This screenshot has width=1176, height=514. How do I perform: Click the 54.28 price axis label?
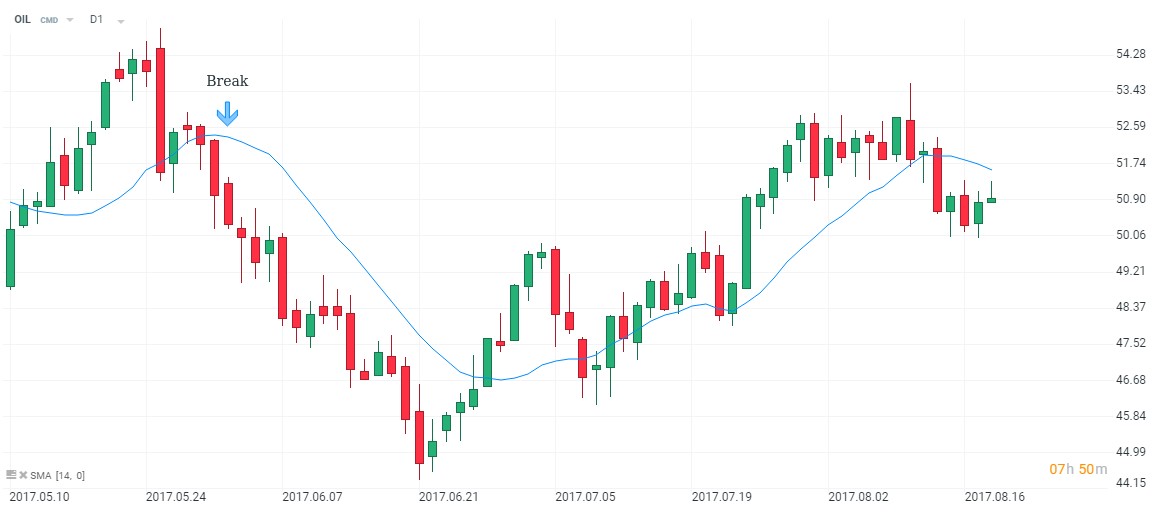[1132, 53]
